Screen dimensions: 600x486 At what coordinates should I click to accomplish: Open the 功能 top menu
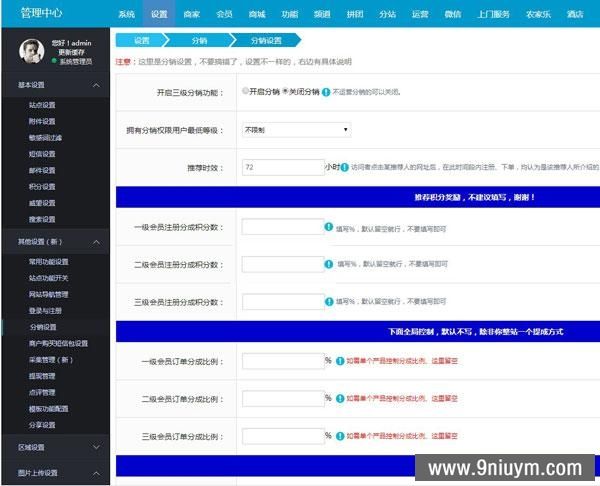[x=290, y=14]
